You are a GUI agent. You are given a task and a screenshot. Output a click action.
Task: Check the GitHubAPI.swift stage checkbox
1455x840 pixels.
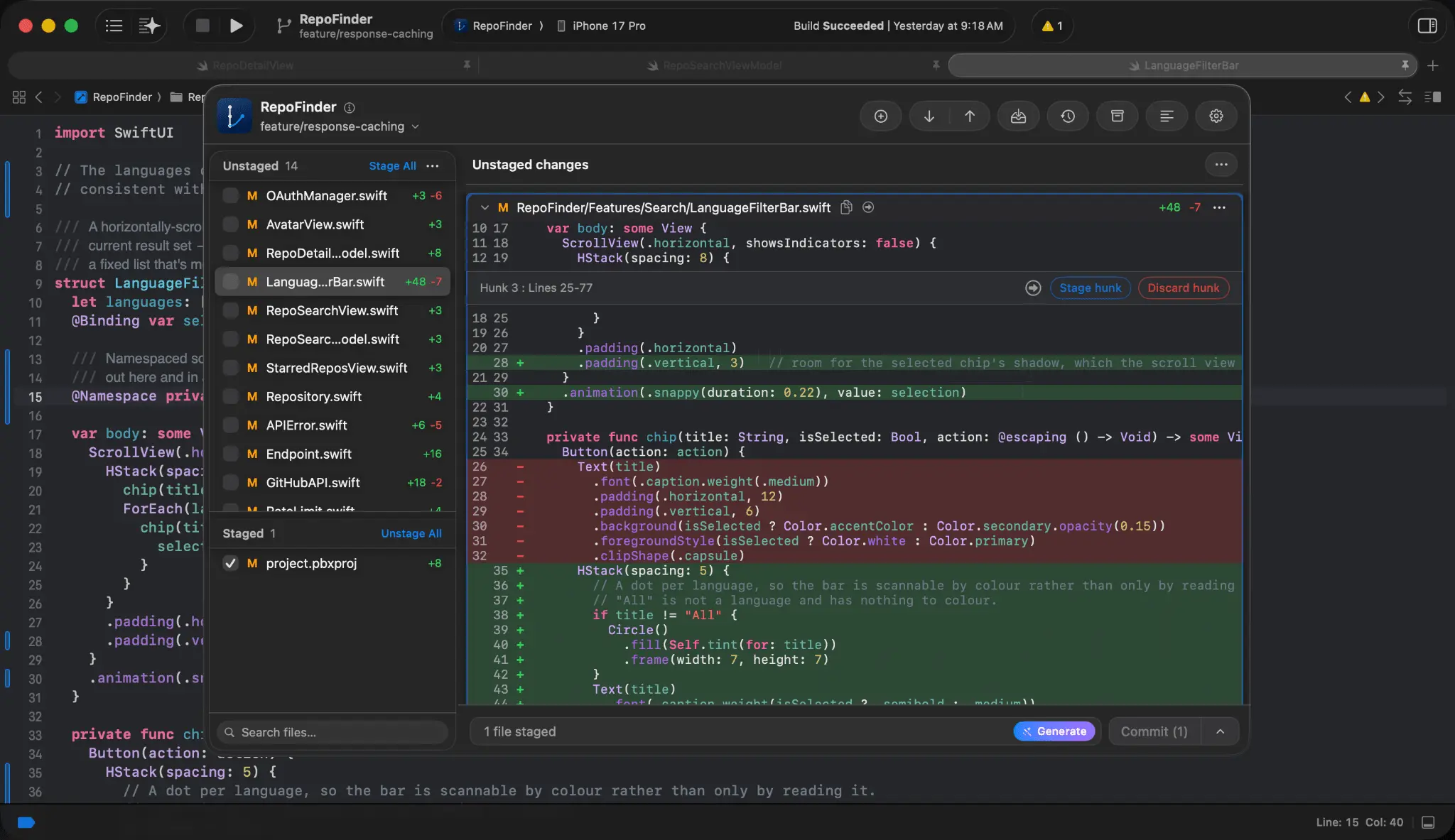coord(230,483)
